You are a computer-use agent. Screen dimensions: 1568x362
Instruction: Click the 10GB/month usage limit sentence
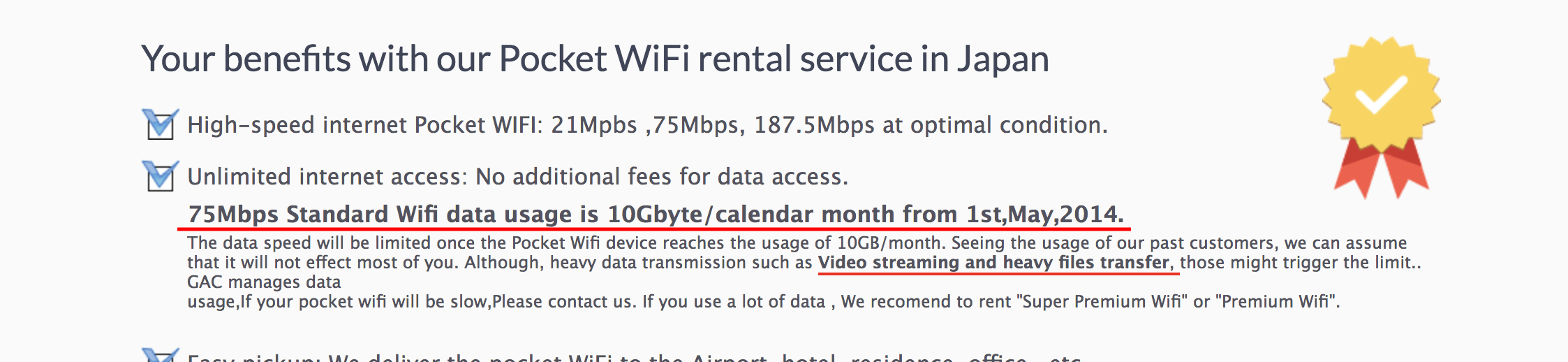(x=566, y=243)
